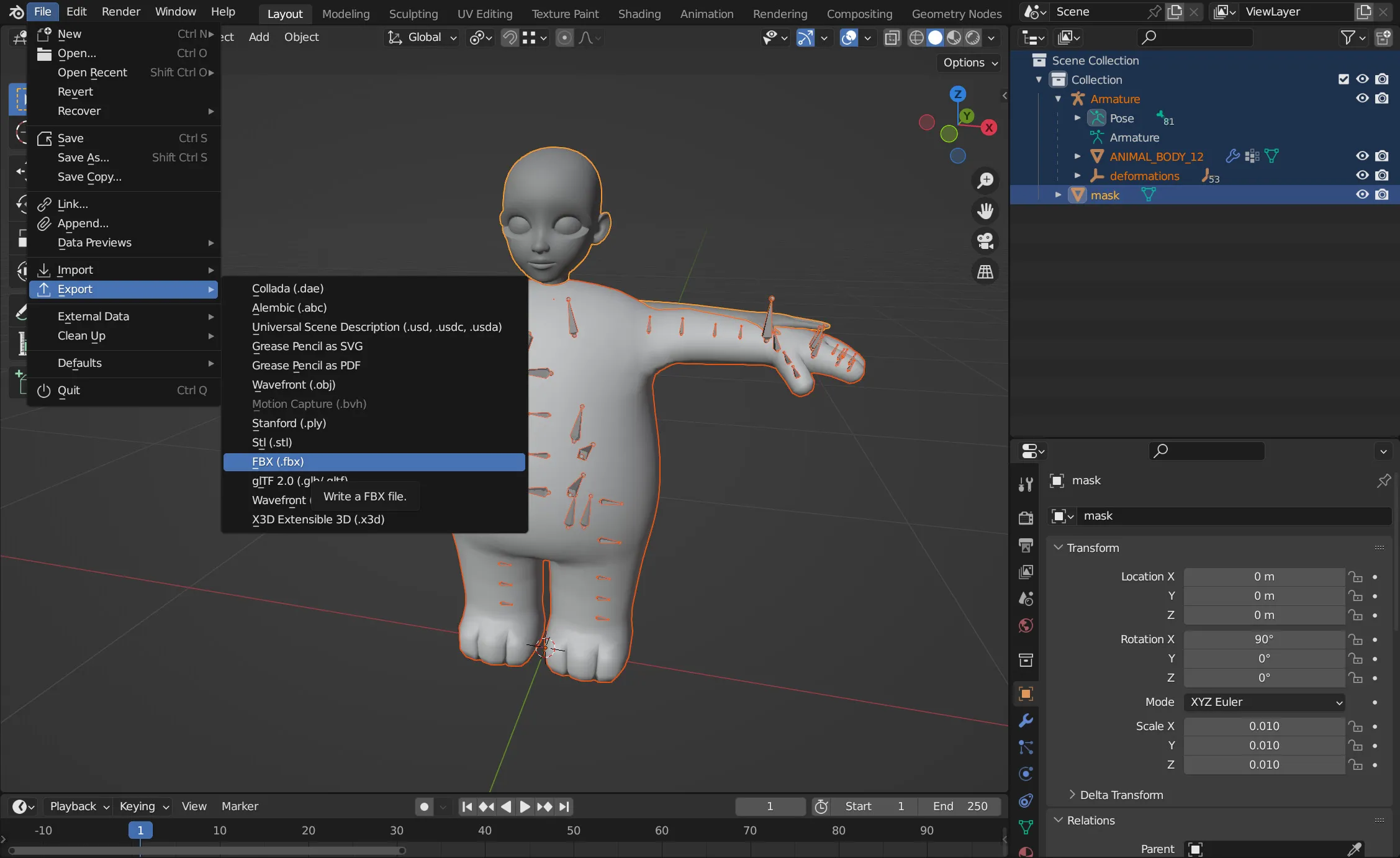1400x858 pixels.
Task: Select solid viewport shading
Action: coord(935,38)
